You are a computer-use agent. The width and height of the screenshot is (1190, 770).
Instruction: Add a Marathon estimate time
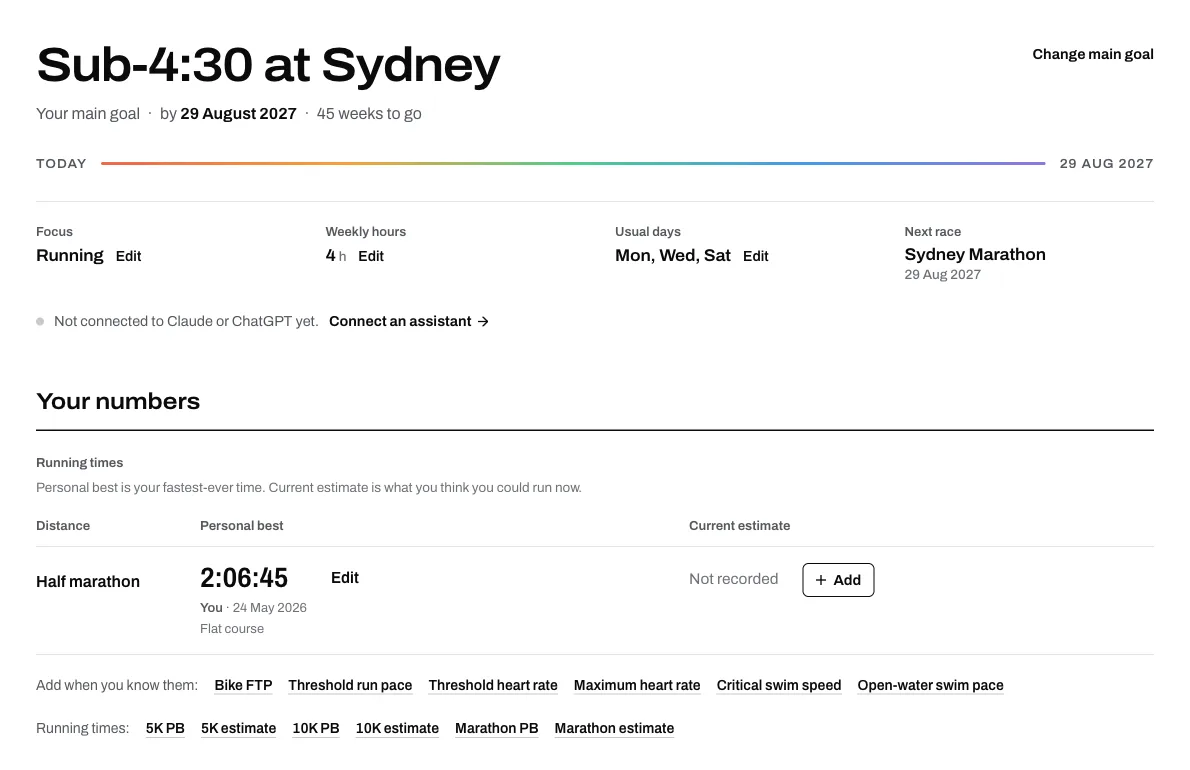[x=614, y=729]
